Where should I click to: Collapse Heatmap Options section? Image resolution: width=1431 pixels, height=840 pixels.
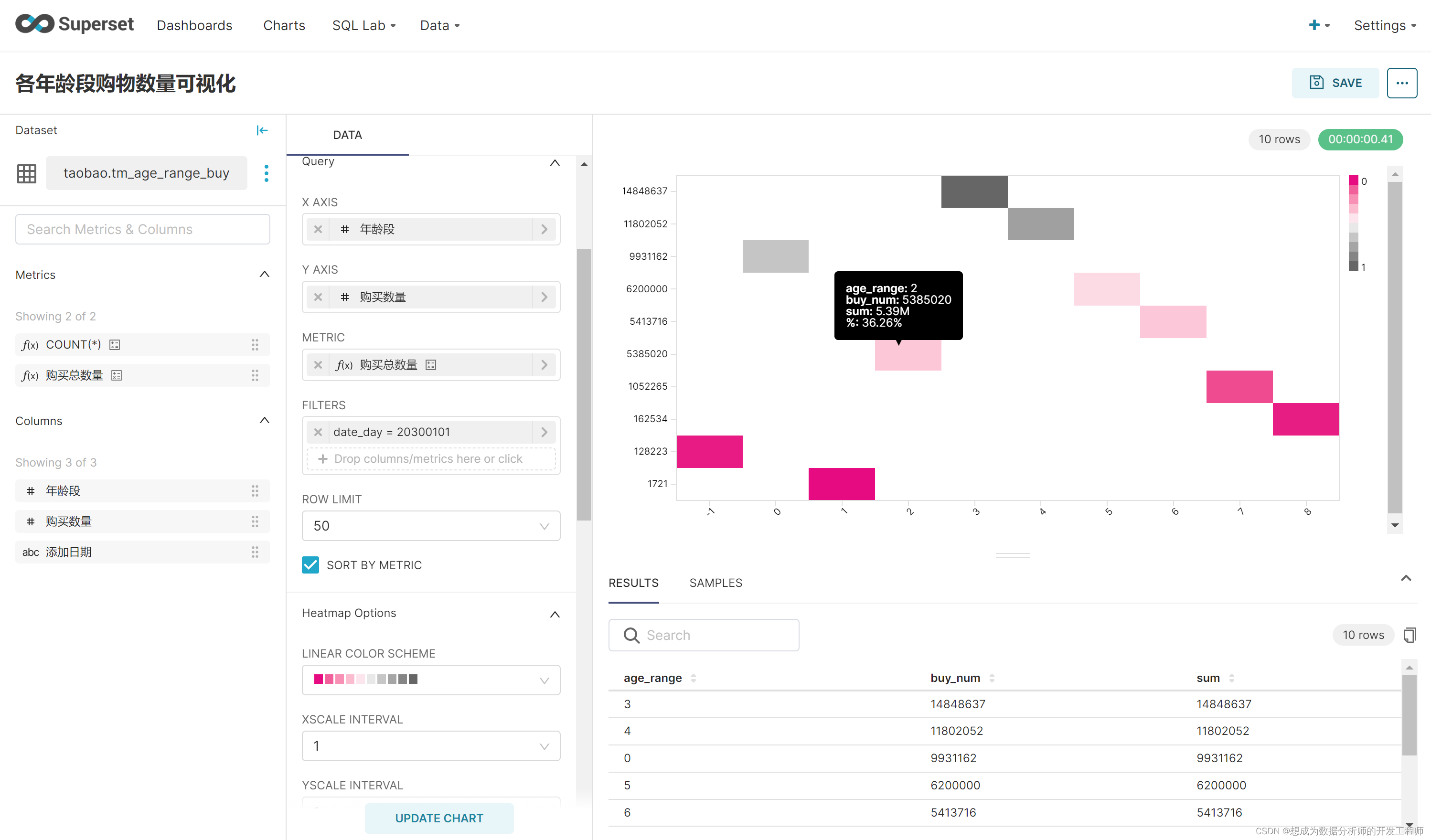pos(555,615)
